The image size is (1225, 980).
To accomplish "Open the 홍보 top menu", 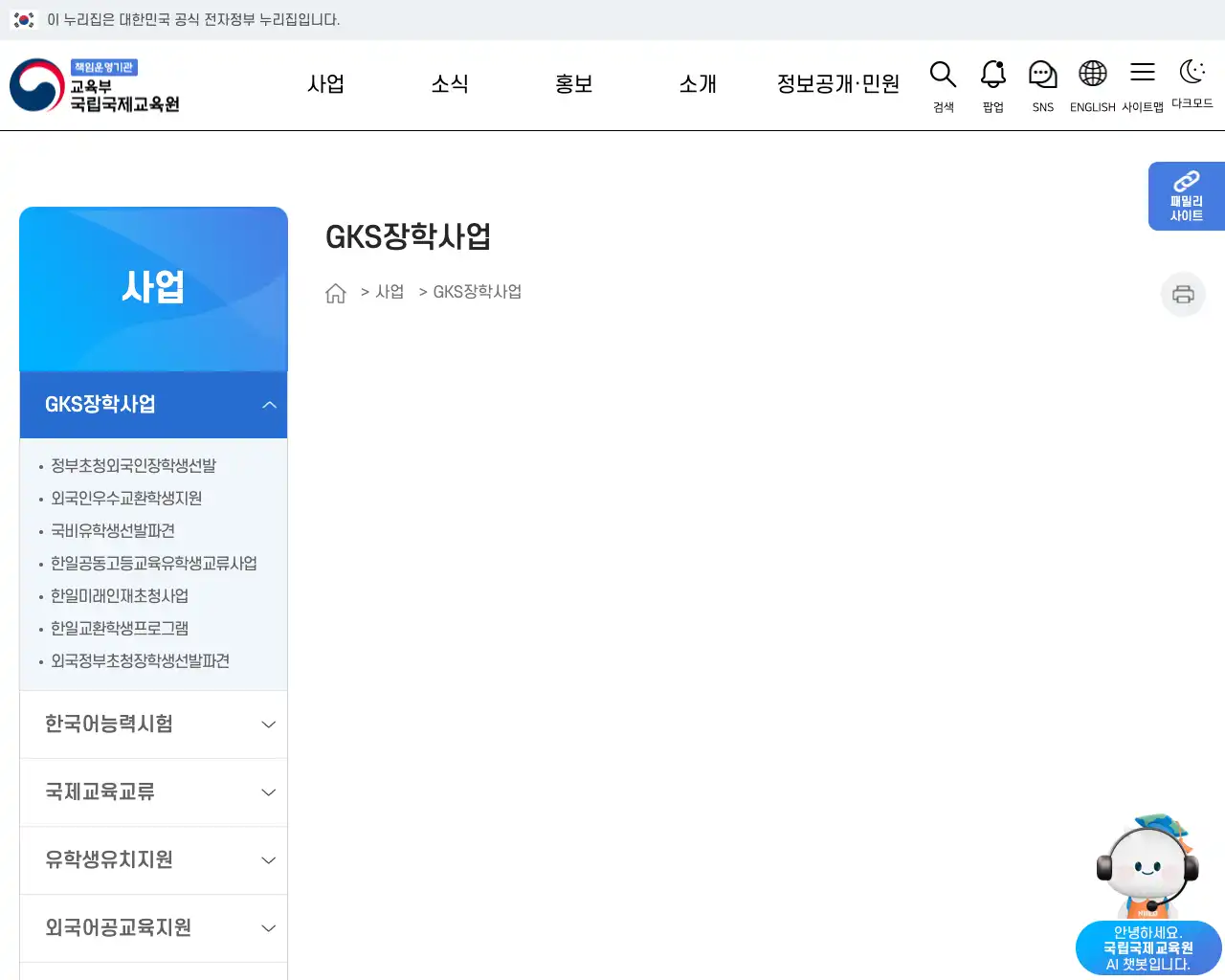I will (574, 84).
